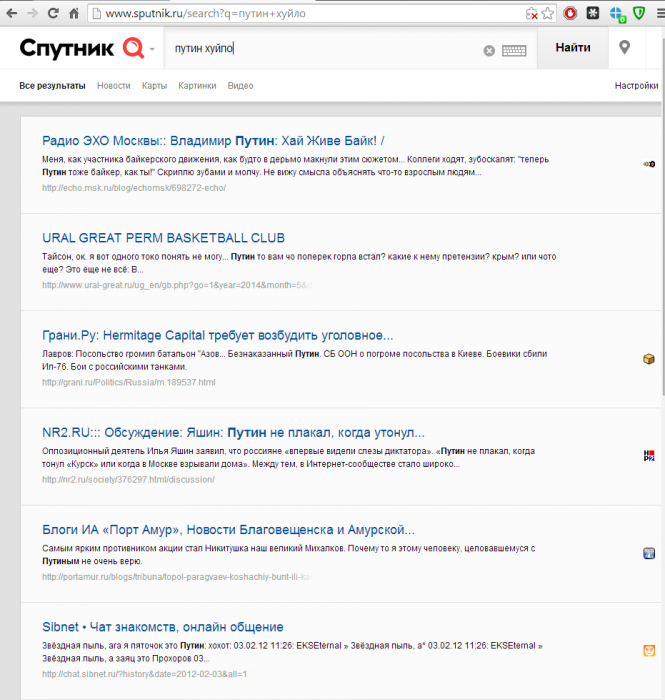Switch to the Картинки tab
The height and width of the screenshot is (700, 665).
tap(197, 86)
